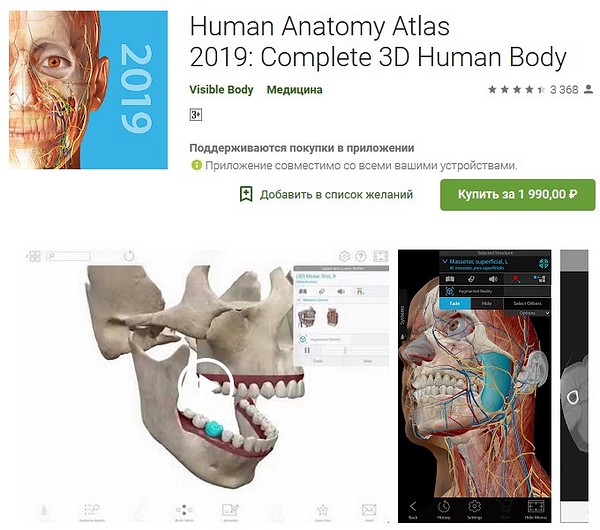Viewport: 600px width, 530px height.
Task: Open the Settings gear in phone screenshot
Action: 474,506
